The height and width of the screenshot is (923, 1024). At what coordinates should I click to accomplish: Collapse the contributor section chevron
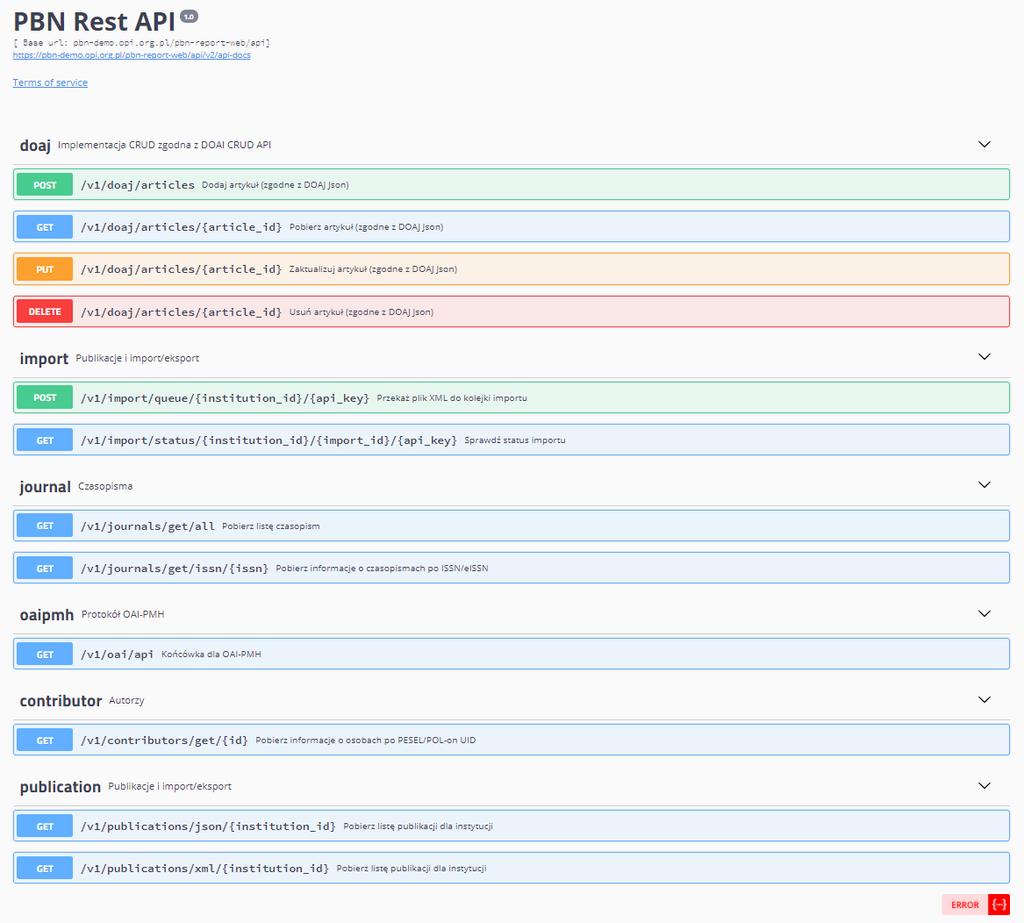984,700
